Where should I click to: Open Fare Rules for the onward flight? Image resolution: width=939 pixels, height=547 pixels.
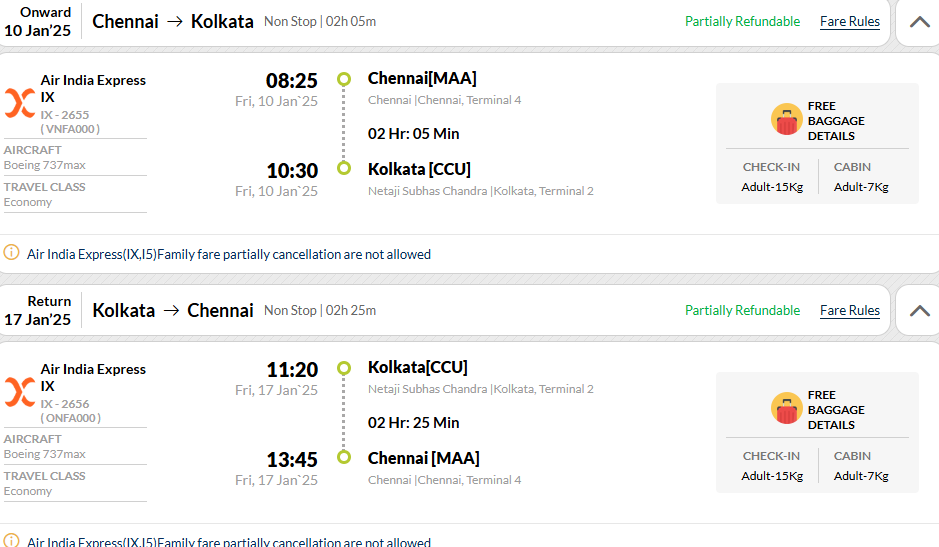coord(850,22)
